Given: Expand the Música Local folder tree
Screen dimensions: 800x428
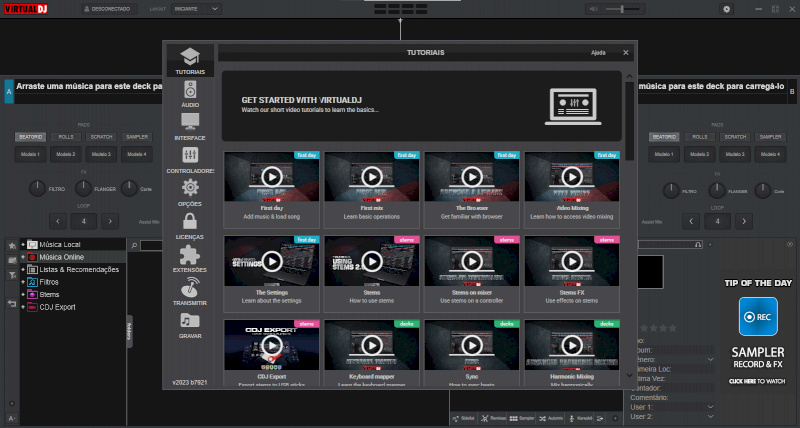Looking at the screenshot, I should click(22, 245).
